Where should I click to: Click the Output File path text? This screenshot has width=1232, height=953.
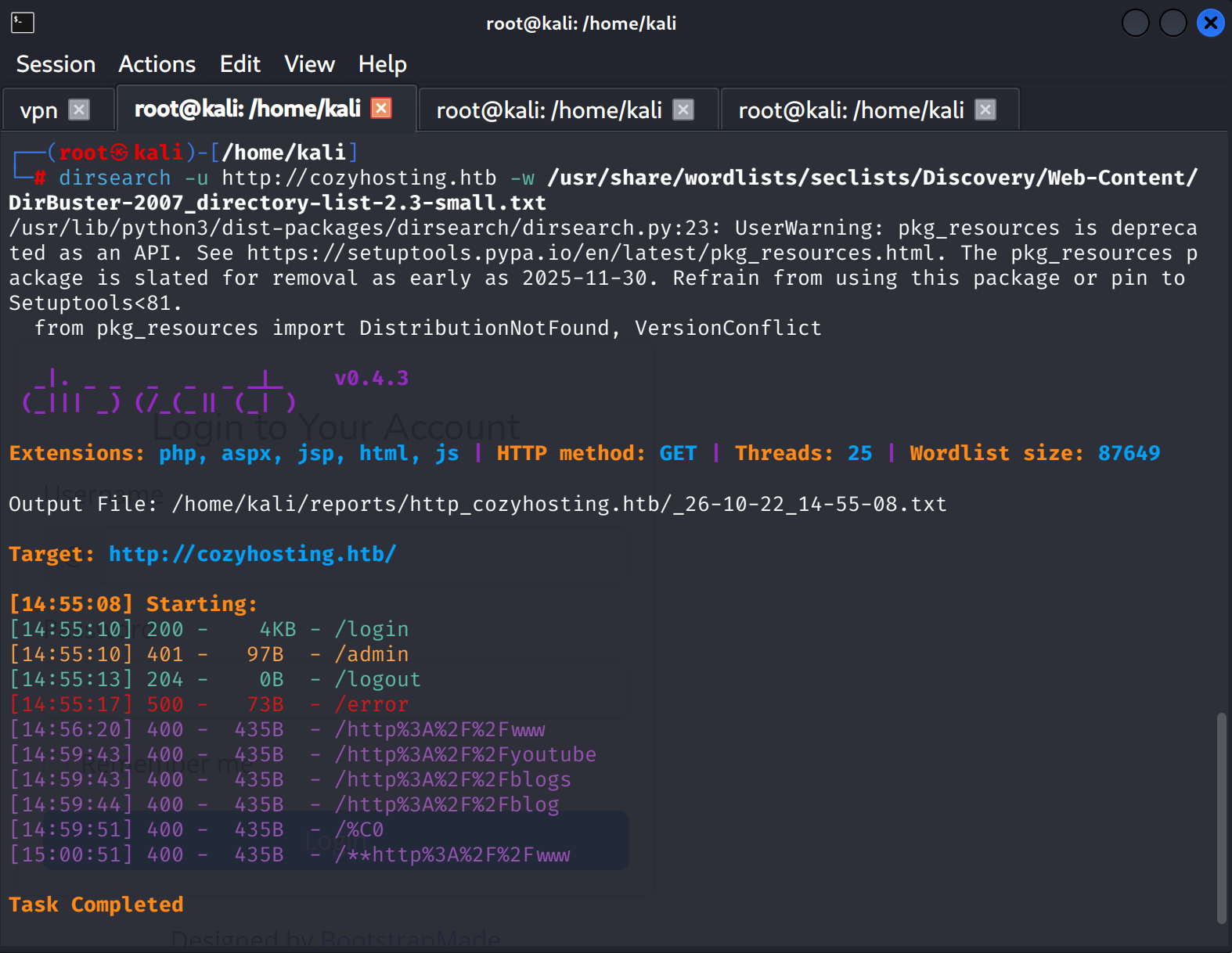pyautogui.click(x=560, y=504)
